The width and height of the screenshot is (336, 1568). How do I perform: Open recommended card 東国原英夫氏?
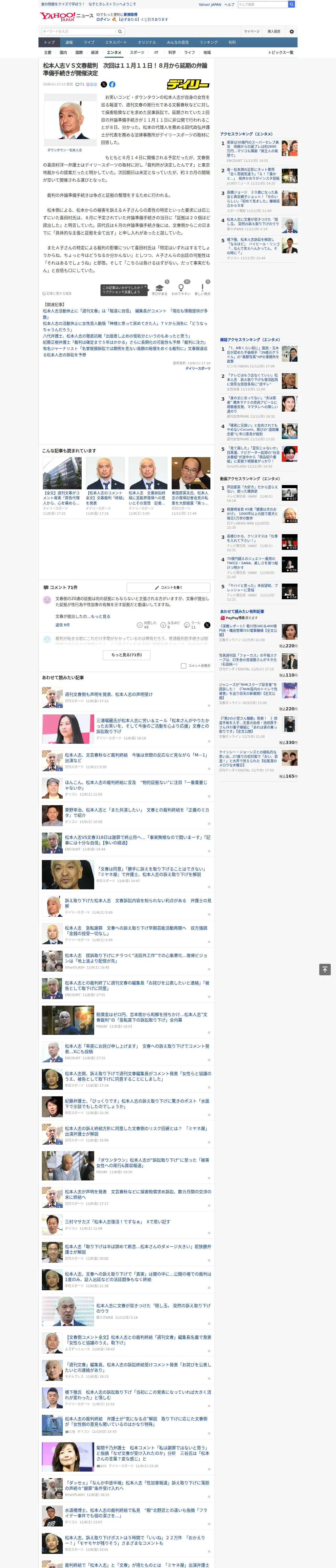click(x=191, y=487)
